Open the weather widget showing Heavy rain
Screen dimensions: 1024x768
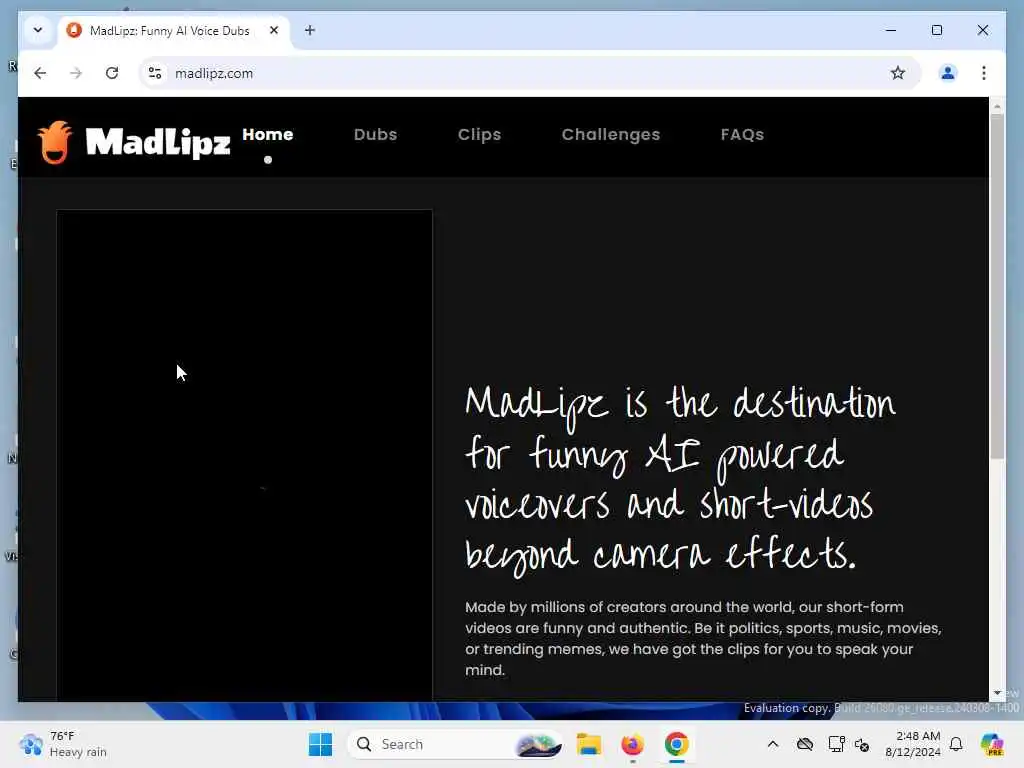pyautogui.click(x=63, y=744)
